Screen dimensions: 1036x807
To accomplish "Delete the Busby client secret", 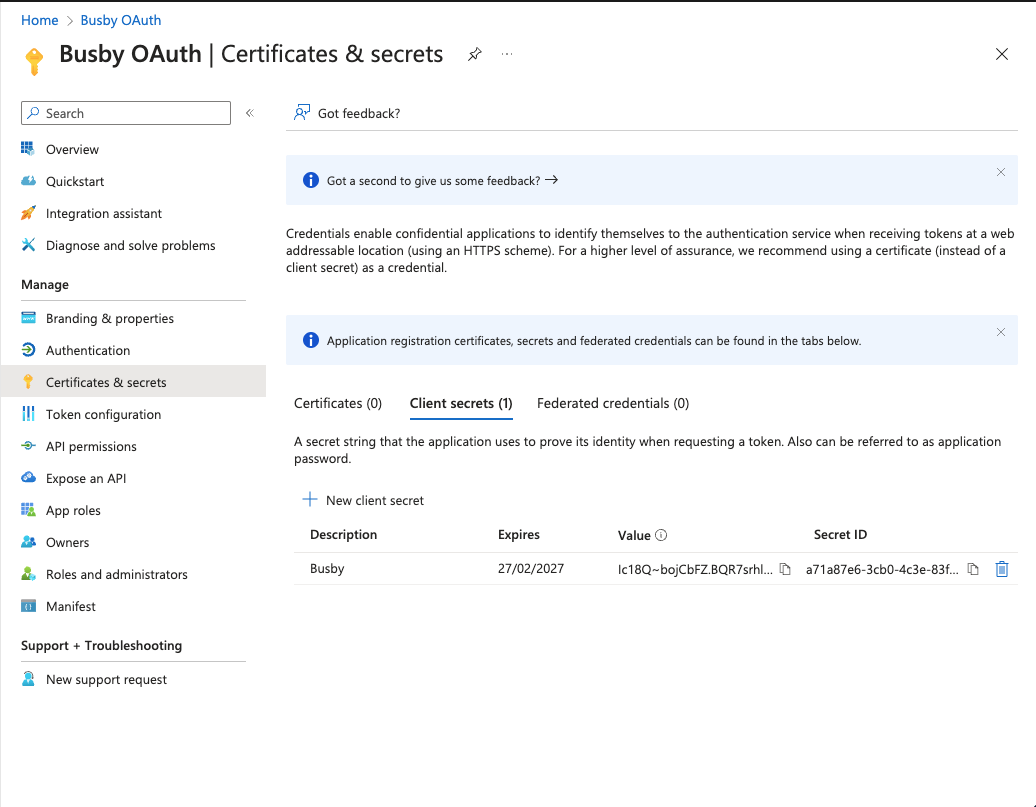I will click(x=1002, y=569).
